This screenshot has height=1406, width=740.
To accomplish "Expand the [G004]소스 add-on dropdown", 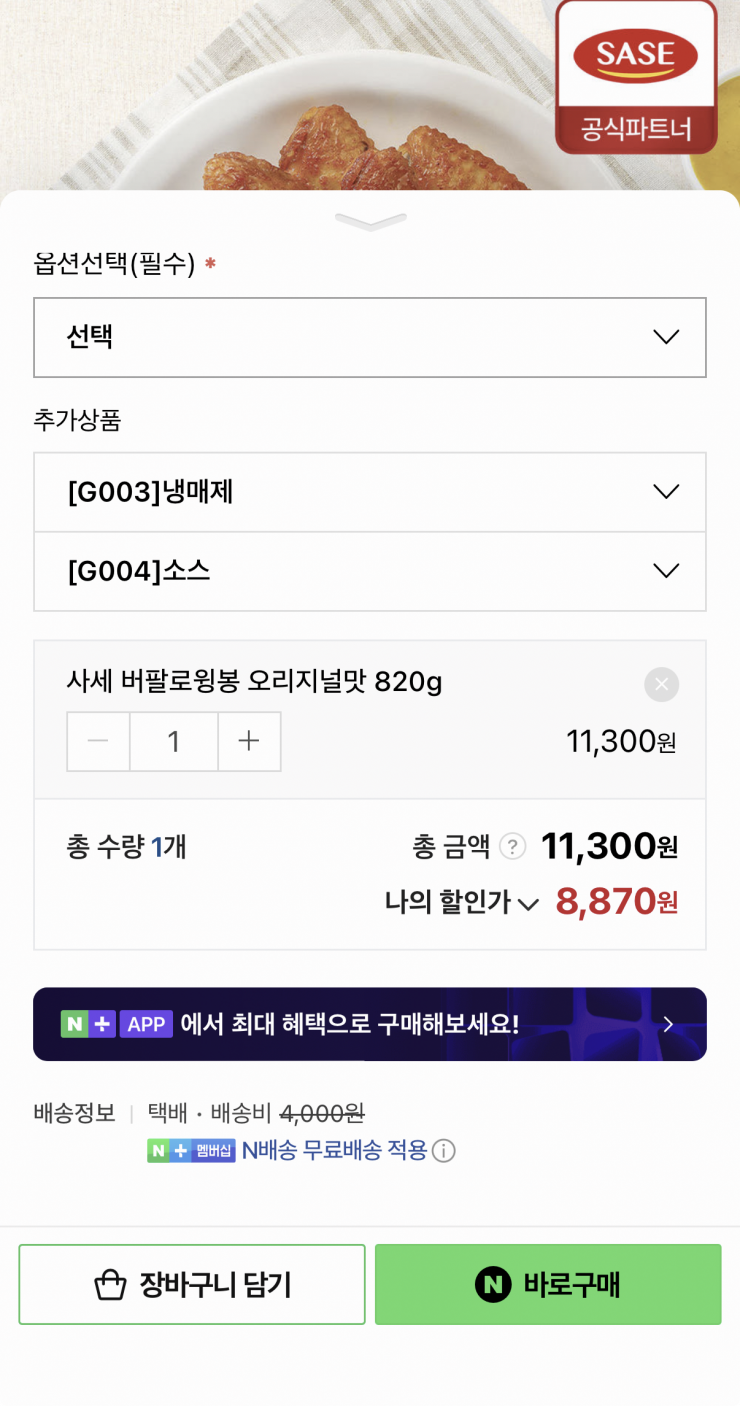I will click(x=370, y=571).
